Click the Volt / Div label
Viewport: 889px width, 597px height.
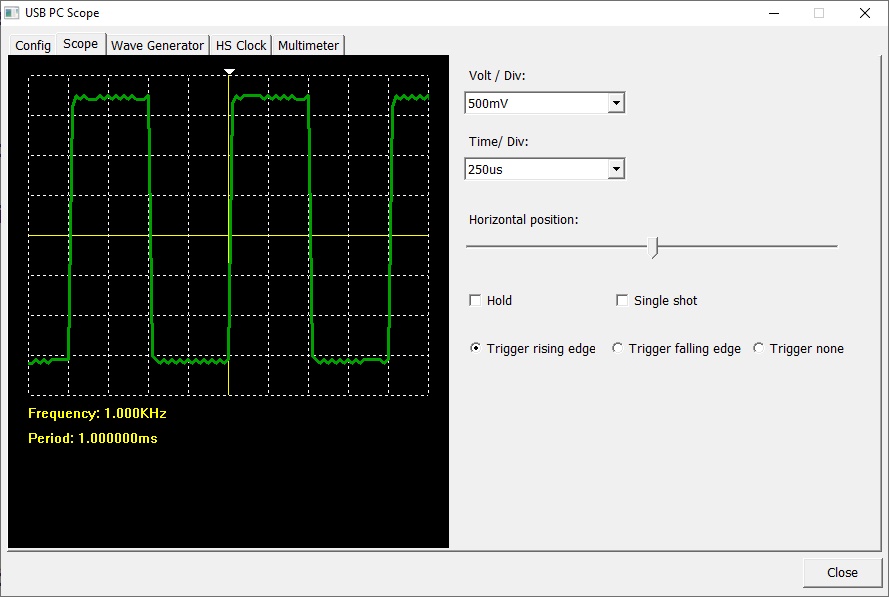[x=497, y=75]
